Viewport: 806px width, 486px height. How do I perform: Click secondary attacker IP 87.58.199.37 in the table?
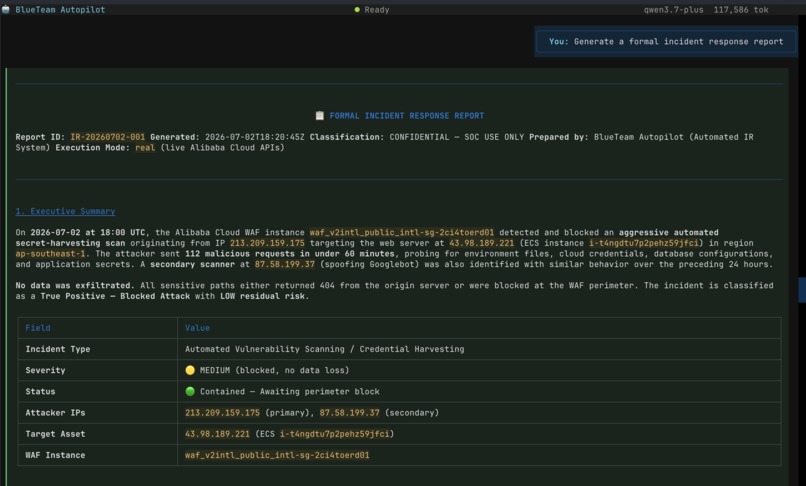(x=350, y=412)
